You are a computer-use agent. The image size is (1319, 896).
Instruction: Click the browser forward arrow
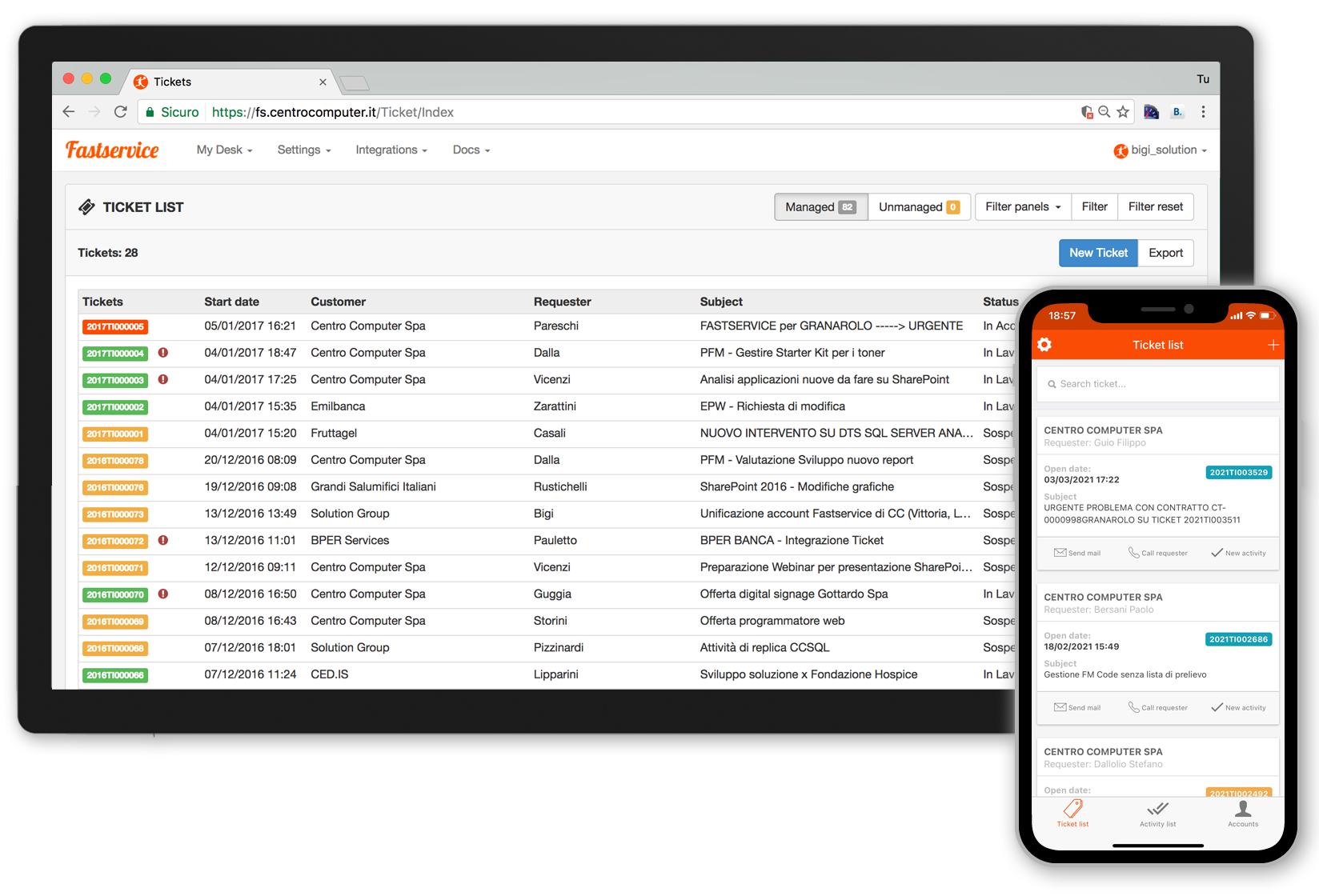click(x=94, y=112)
